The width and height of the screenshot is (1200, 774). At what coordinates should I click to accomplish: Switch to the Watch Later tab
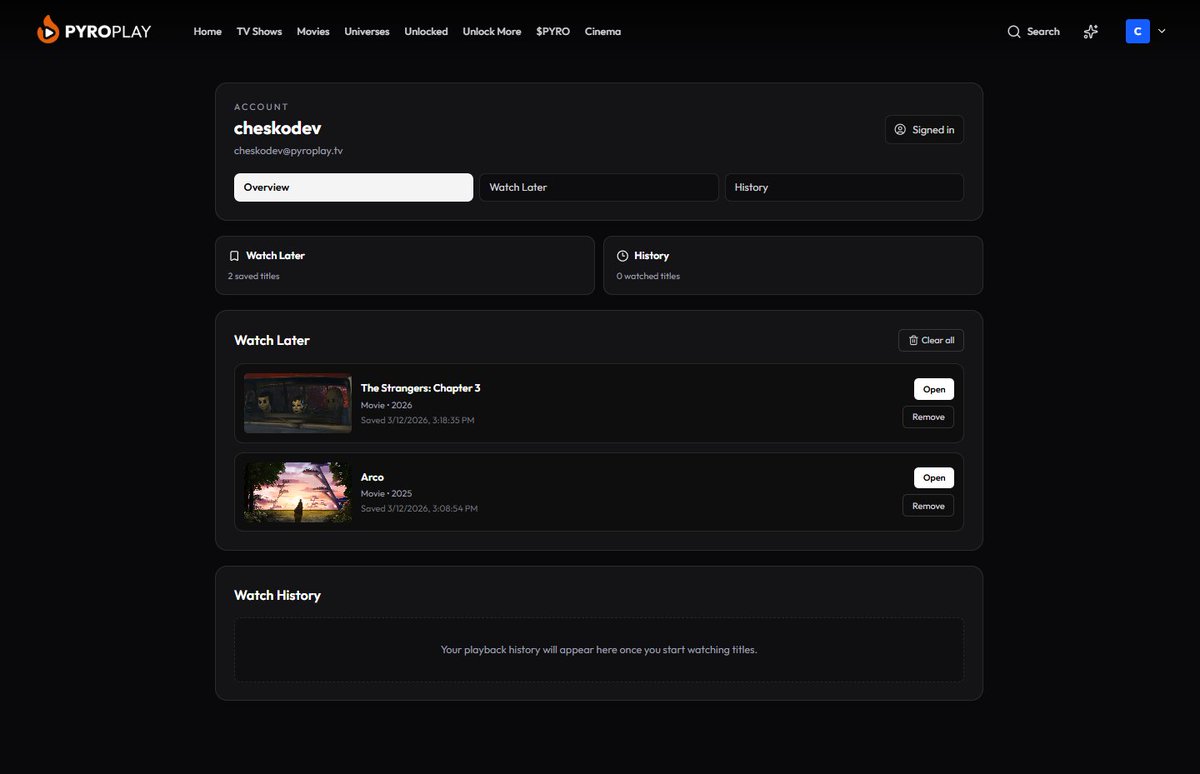(598, 187)
